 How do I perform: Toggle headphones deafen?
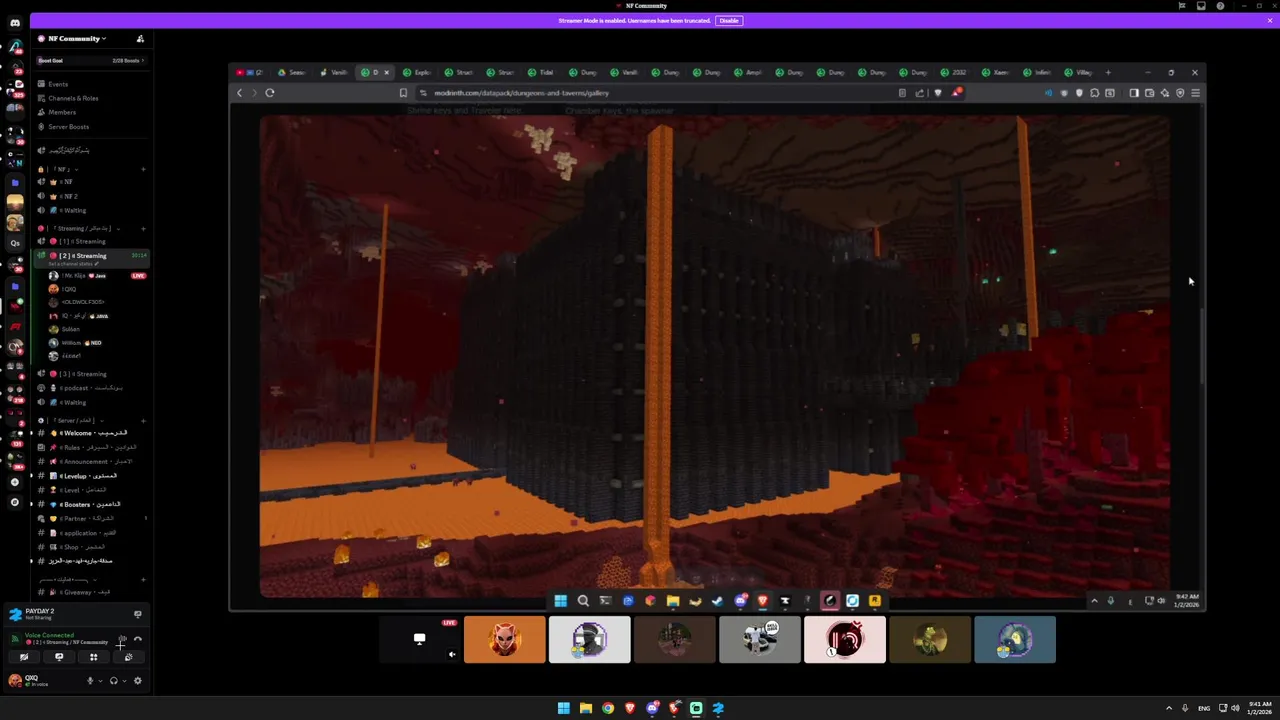(113, 681)
